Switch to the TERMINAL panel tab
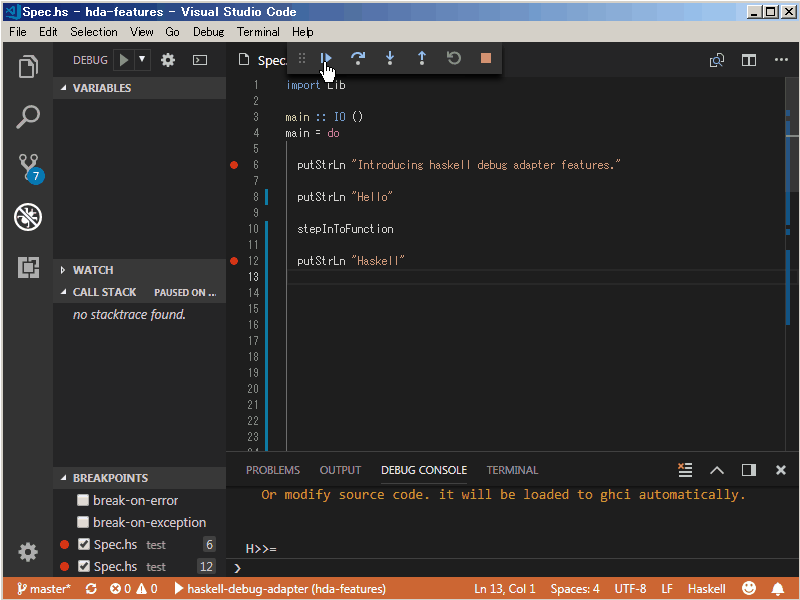 pyautogui.click(x=512, y=470)
